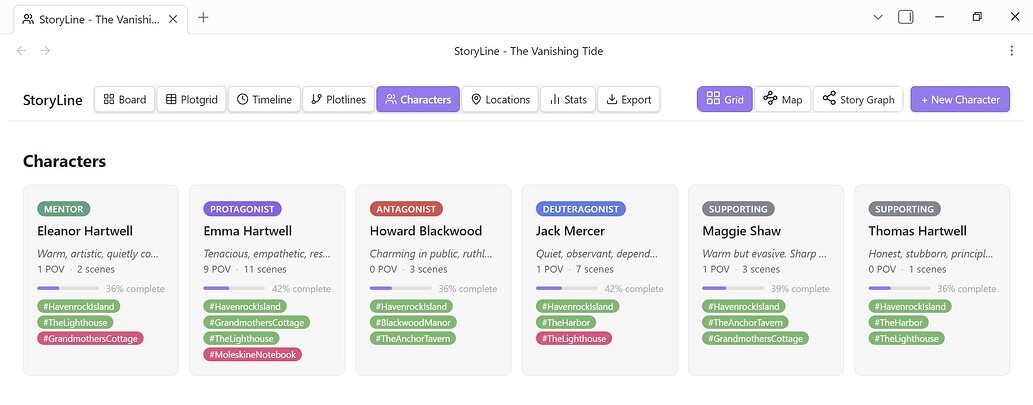
Task: Open the Timeline tab
Action: coord(264,99)
